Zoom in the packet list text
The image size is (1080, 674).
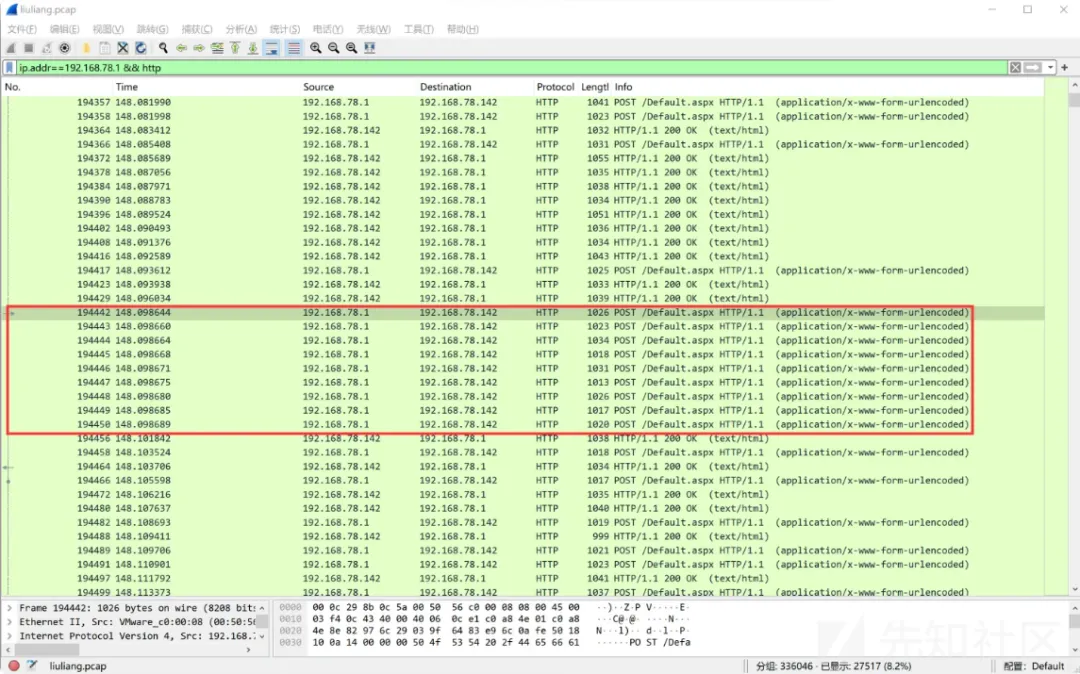tap(315, 48)
